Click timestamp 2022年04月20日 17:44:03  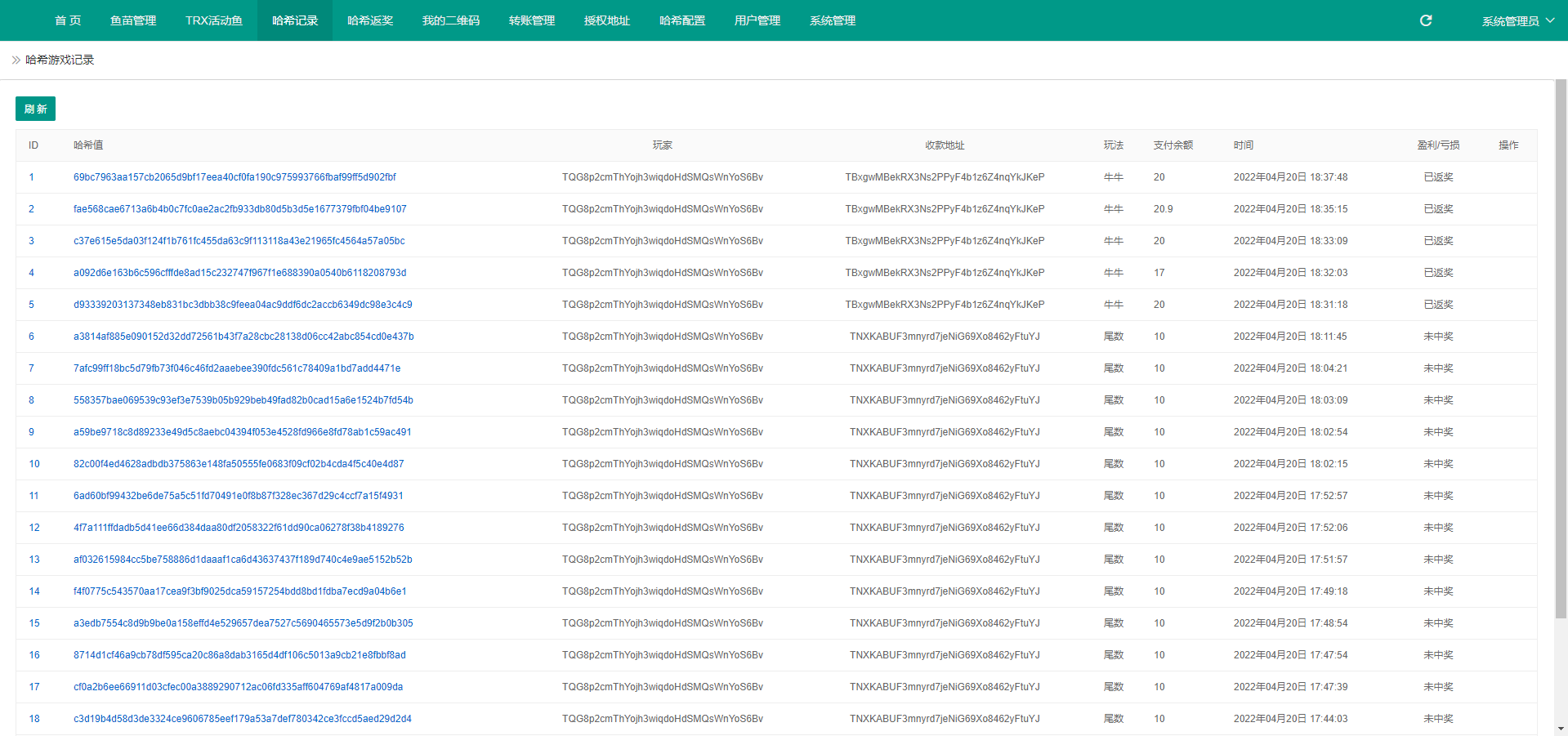[x=1290, y=719]
